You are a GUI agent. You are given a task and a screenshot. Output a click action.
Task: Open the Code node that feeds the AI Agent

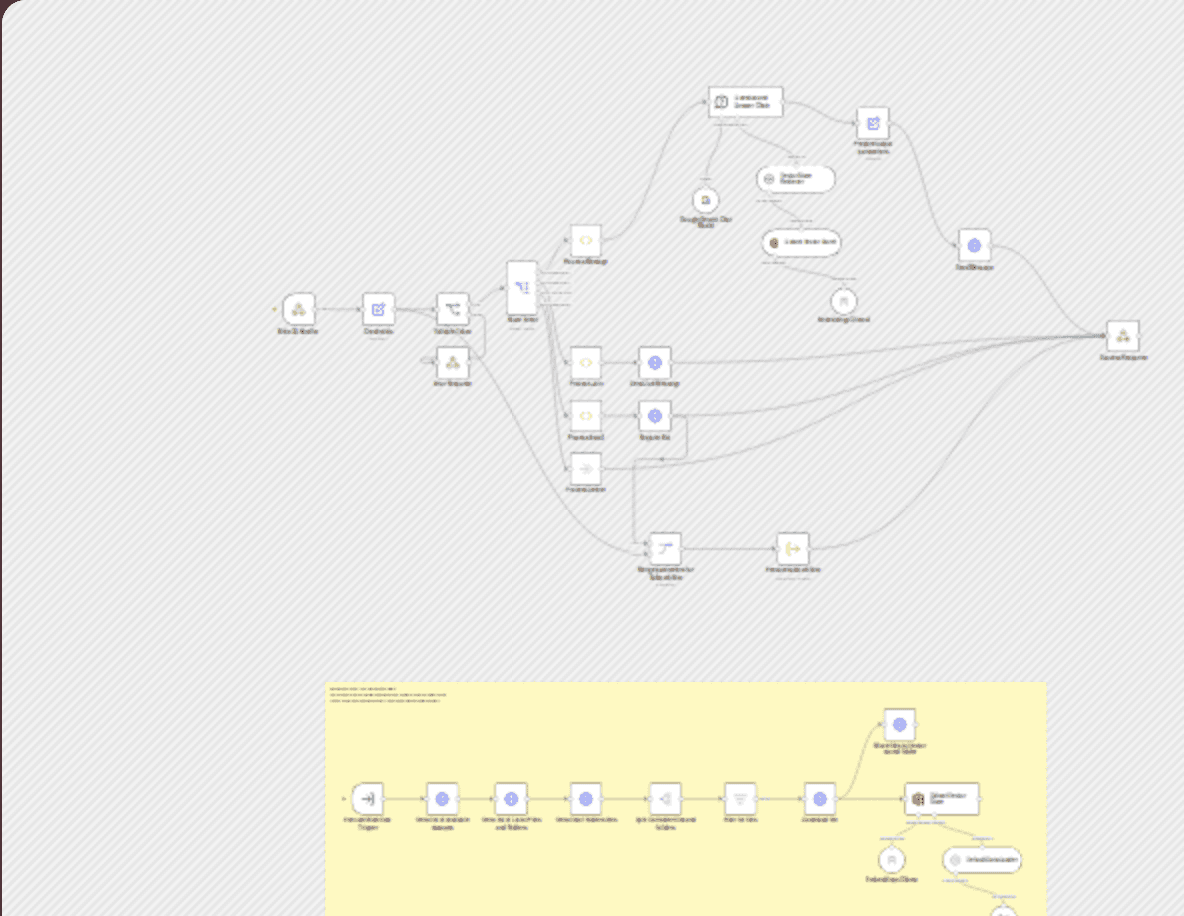point(586,240)
